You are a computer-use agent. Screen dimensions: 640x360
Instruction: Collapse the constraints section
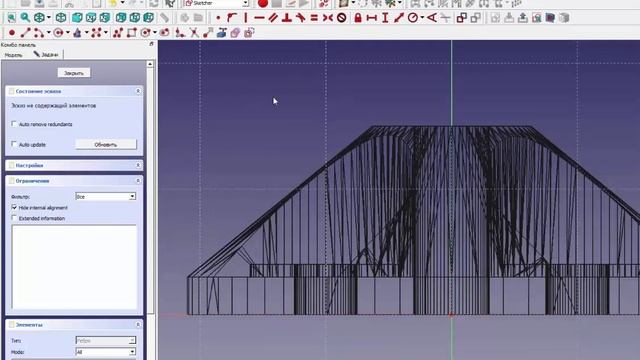[x=138, y=180]
